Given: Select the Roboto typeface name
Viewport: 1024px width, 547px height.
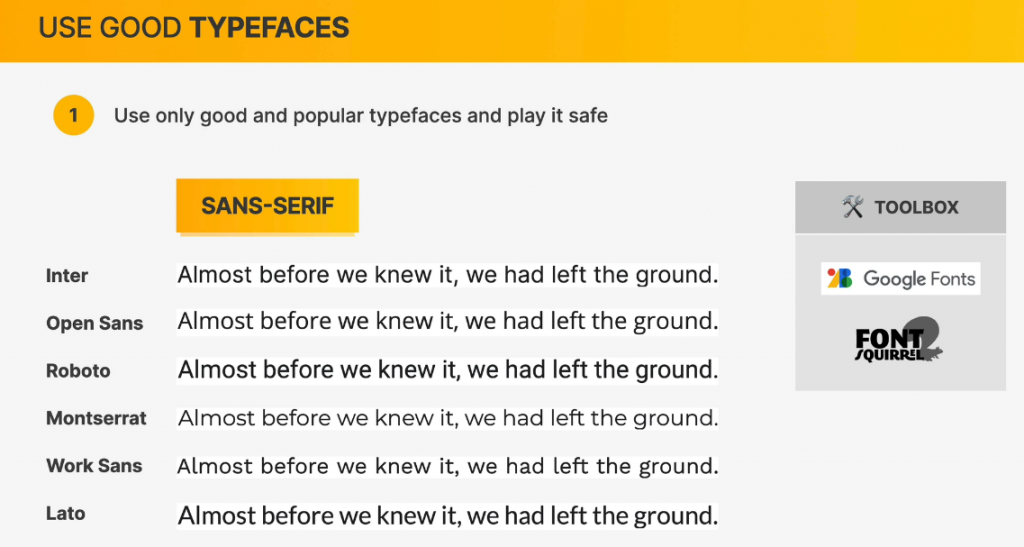Looking at the screenshot, I should [78, 371].
